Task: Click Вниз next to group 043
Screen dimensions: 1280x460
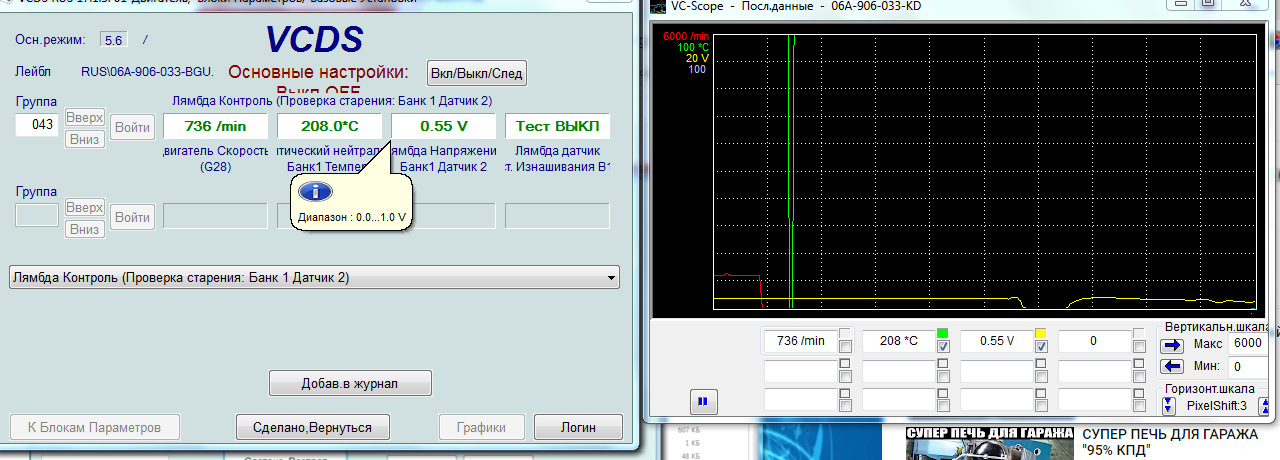Action: pyautogui.click(x=85, y=139)
